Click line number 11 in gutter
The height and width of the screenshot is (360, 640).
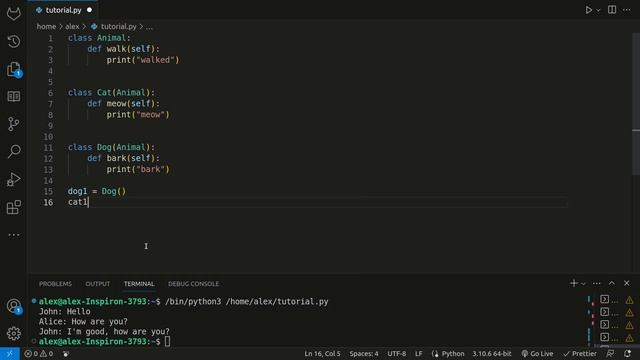coord(48,147)
